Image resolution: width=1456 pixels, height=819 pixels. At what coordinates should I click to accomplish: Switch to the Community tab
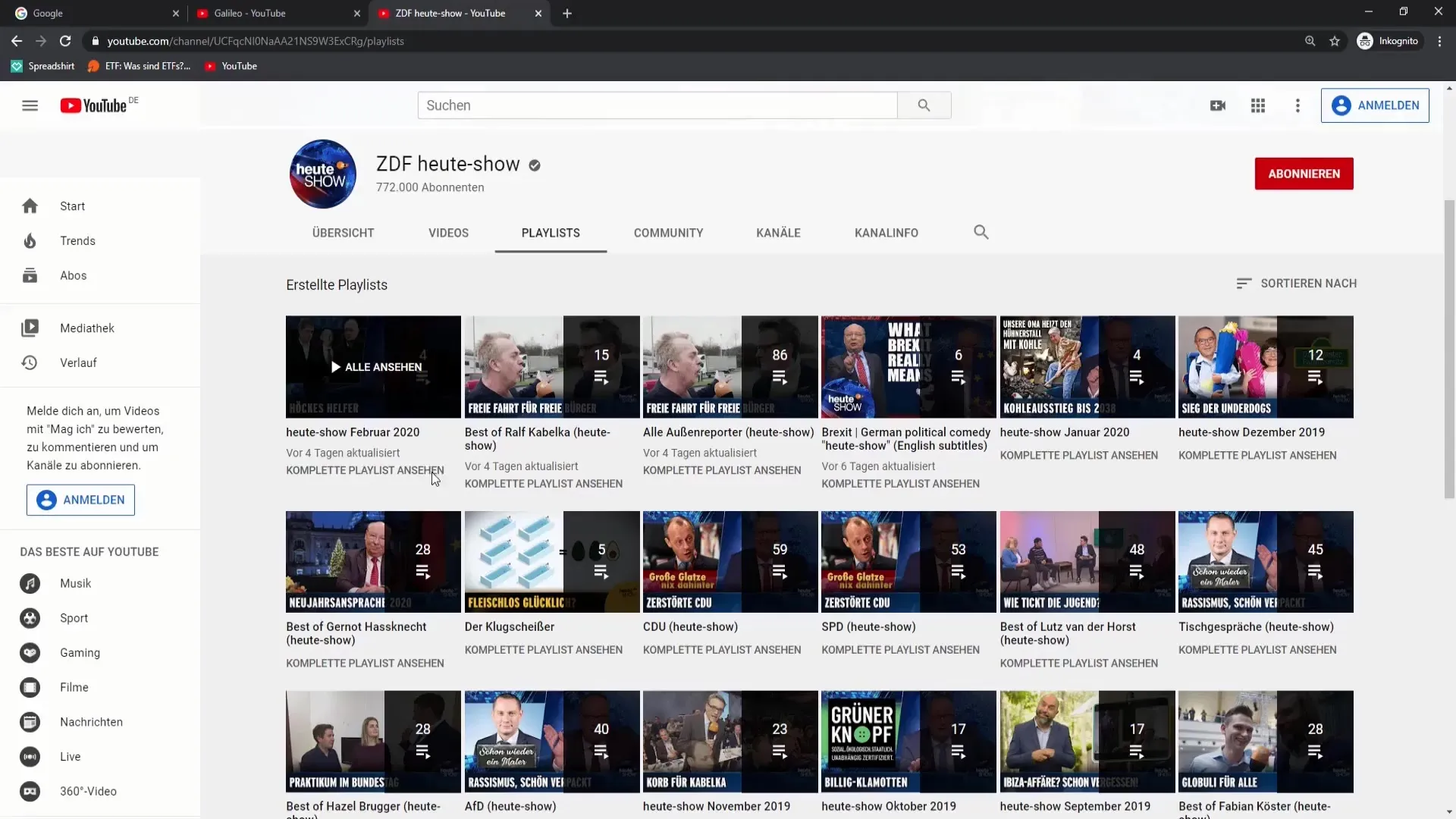tap(668, 233)
